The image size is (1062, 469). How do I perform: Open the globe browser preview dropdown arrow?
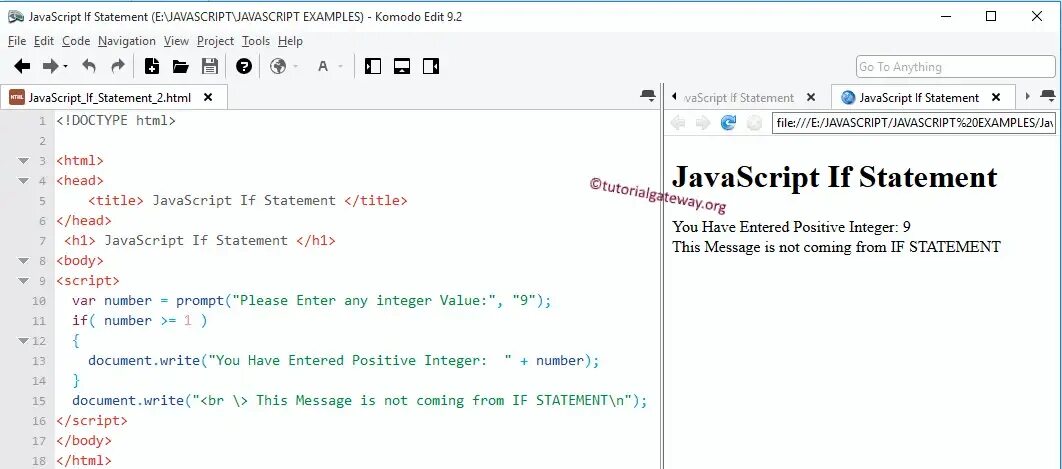click(296, 66)
